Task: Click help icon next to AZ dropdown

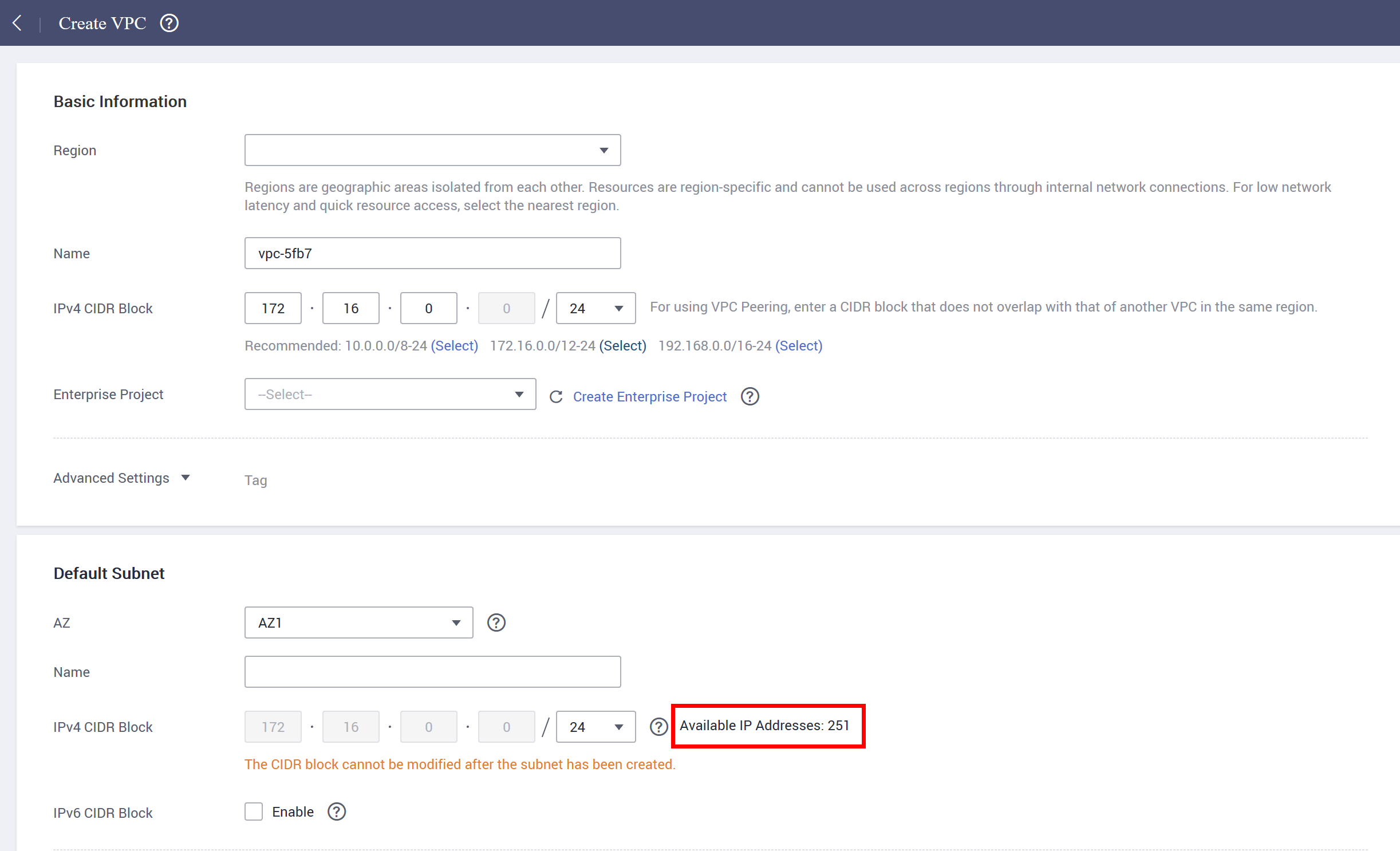Action: tap(496, 623)
